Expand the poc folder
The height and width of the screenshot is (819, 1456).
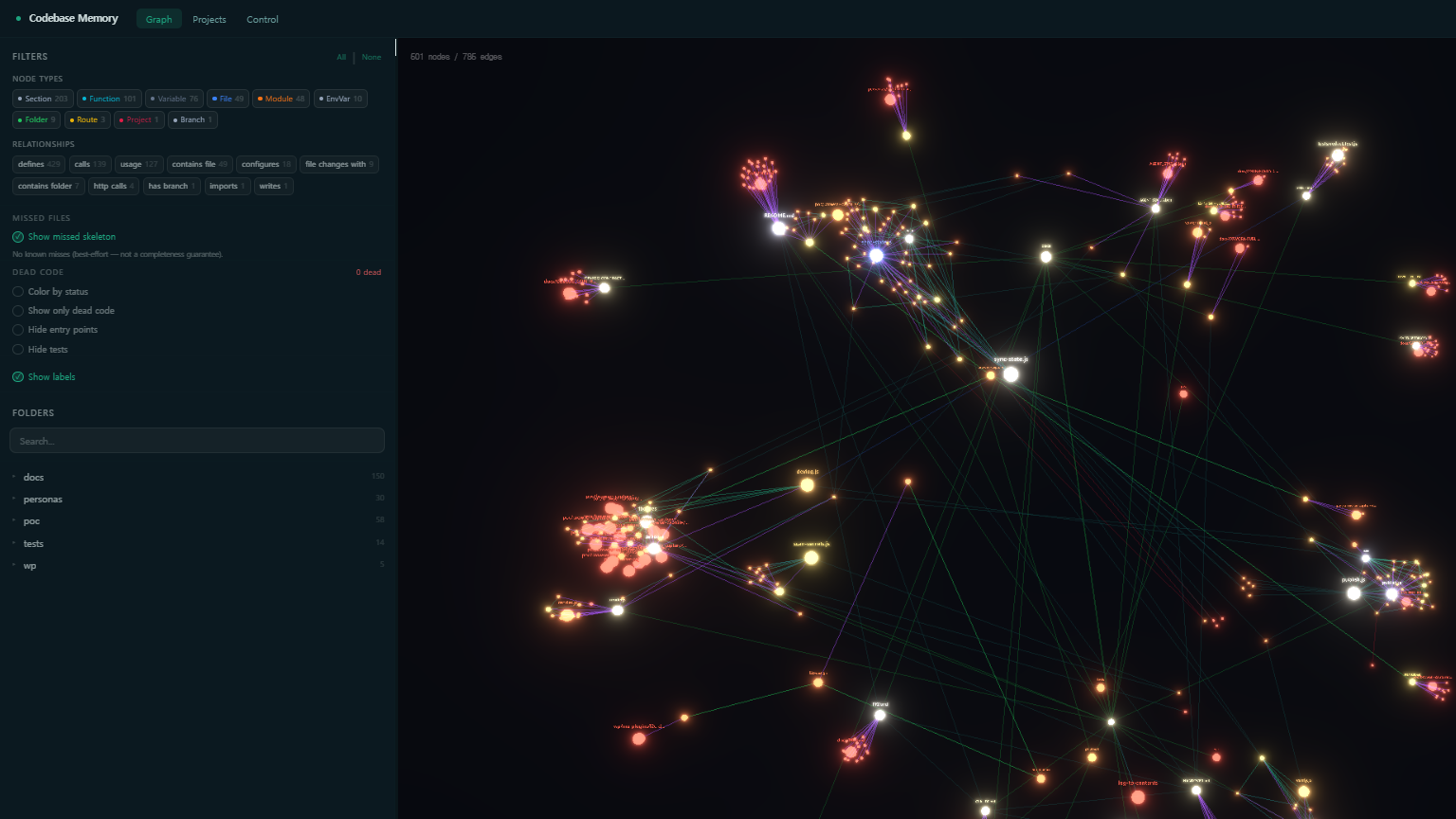coord(197,520)
